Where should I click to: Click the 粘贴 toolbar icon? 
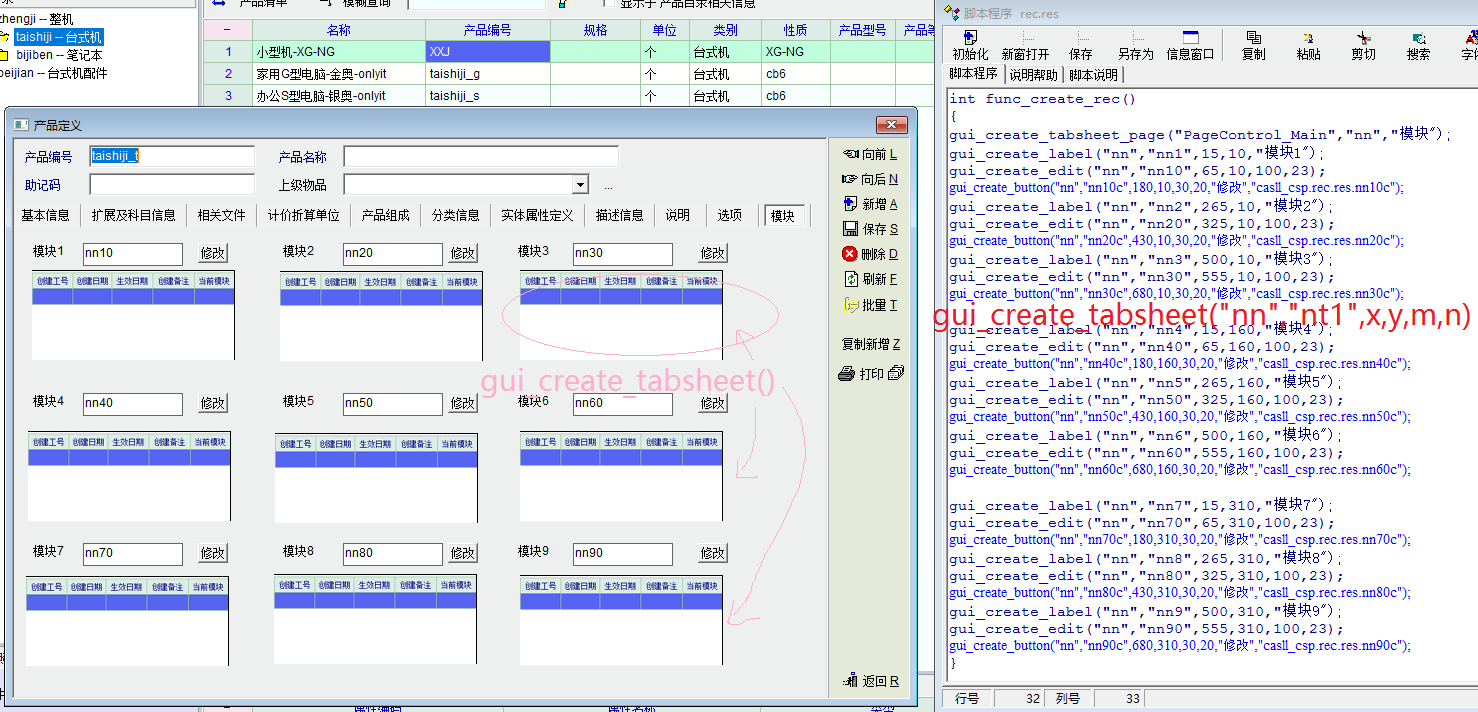coord(1308,38)
